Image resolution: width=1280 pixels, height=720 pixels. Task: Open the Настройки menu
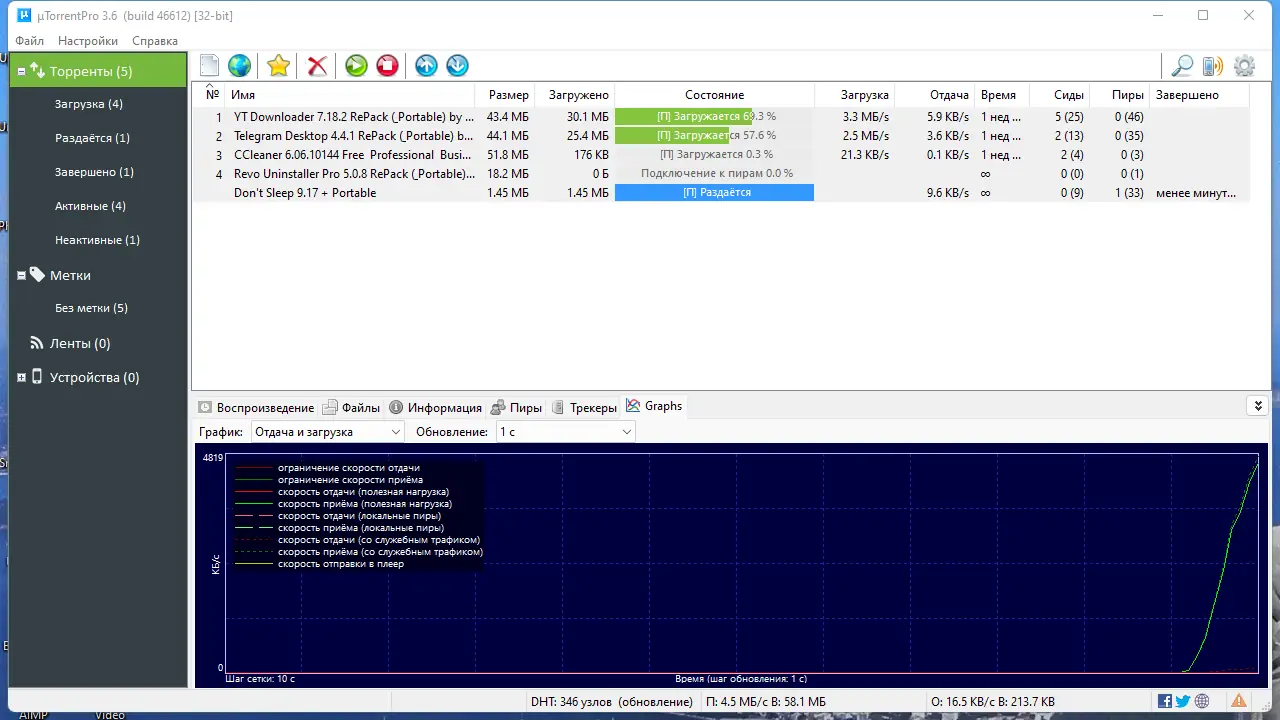tap(88, 41)
